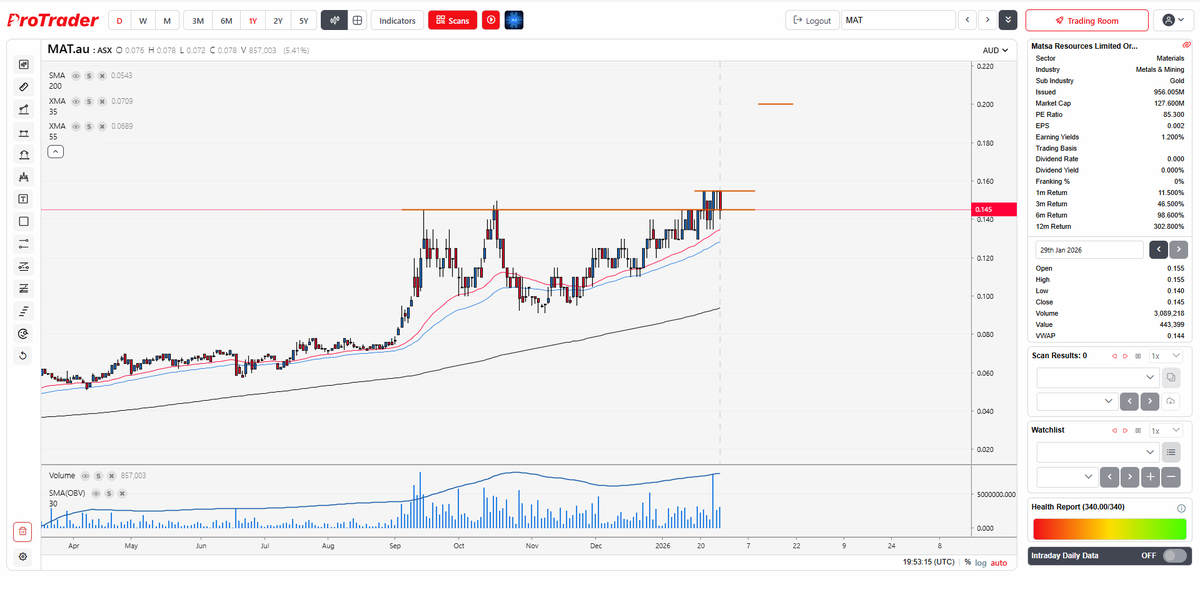
Task: Remove the XMA 35 indicator
Action: coord(101,101)
